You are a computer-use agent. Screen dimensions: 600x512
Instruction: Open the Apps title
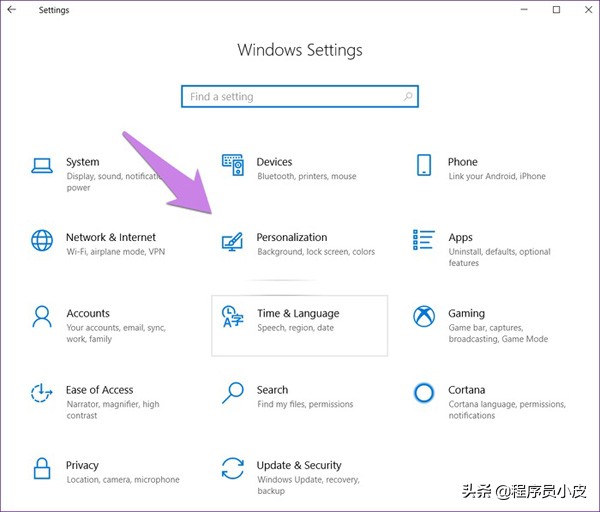[461, 238]
